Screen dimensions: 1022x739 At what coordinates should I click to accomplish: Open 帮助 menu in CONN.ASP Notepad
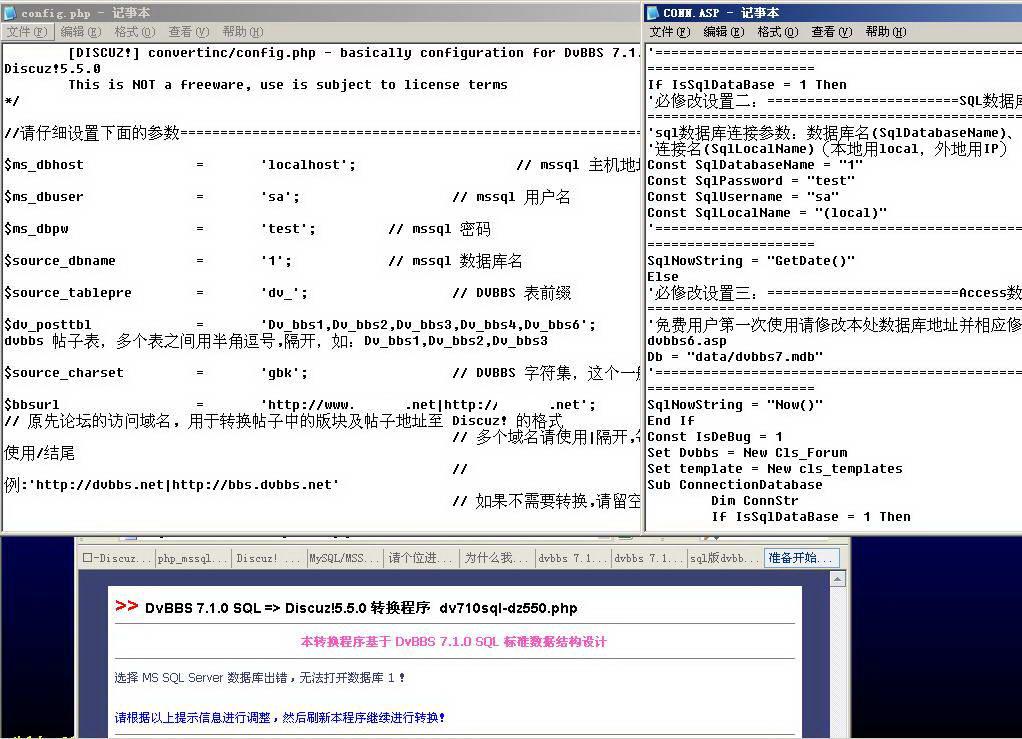[x=886, y=32]
